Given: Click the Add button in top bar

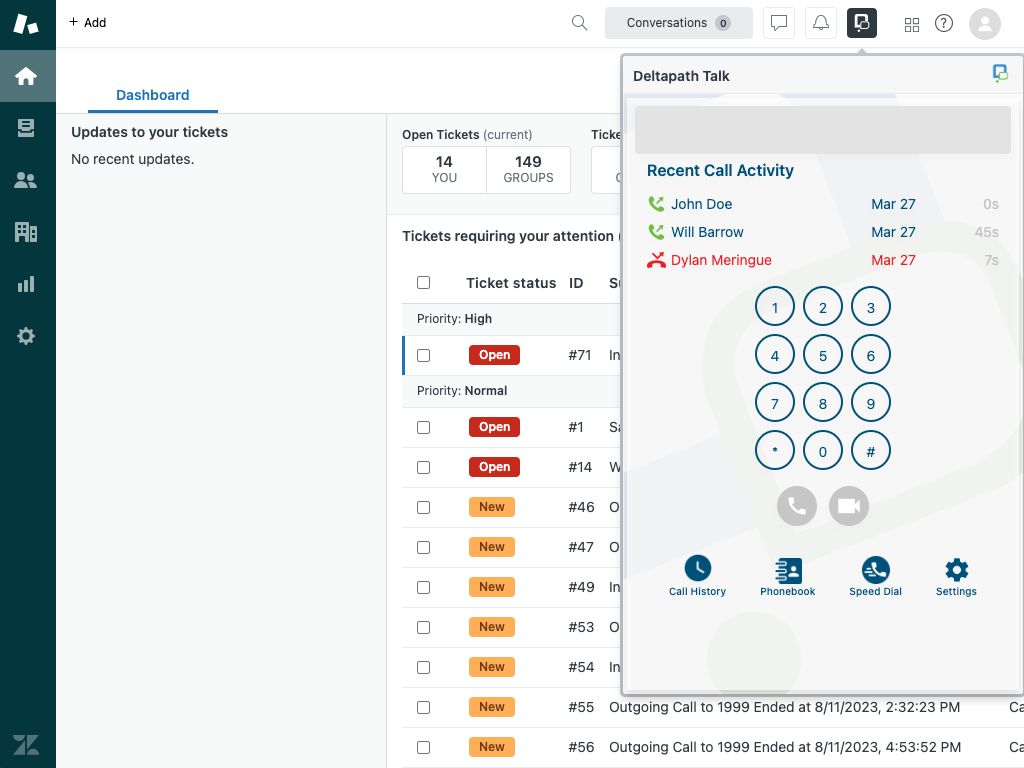Looking at the screenshot, I should click(x=88, y=22).
